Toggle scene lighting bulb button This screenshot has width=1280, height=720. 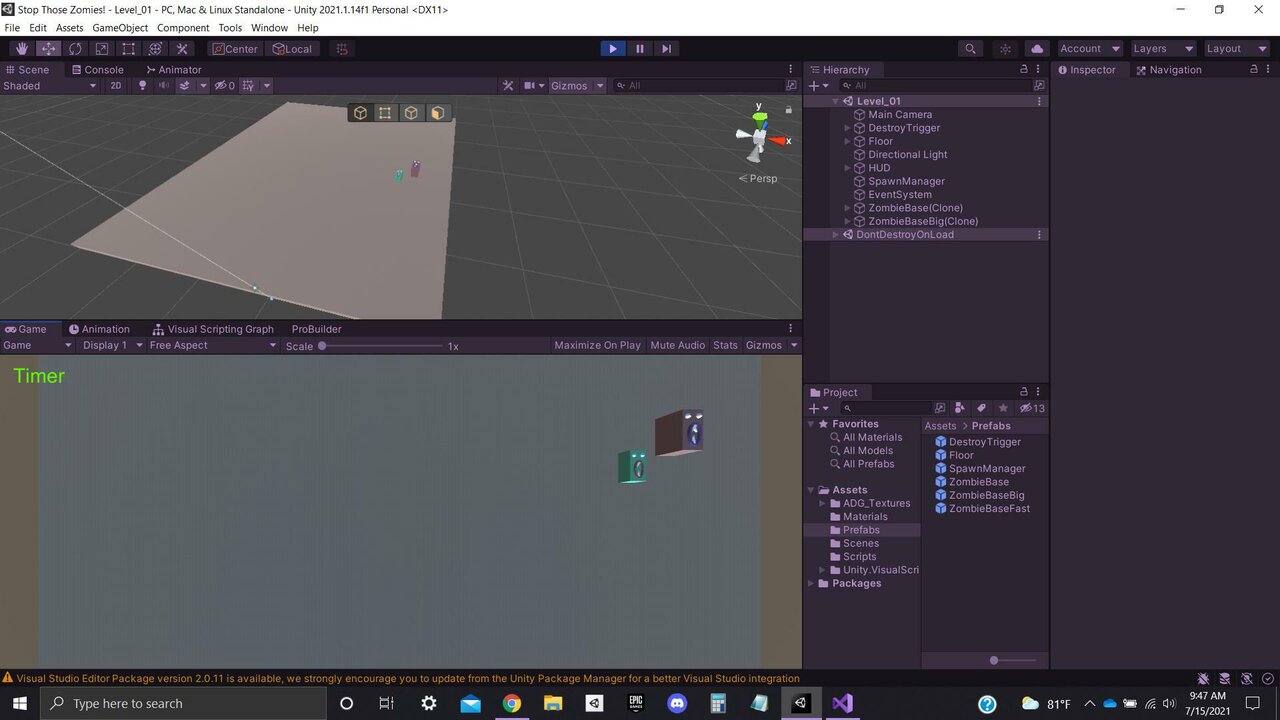pos(142,86)
